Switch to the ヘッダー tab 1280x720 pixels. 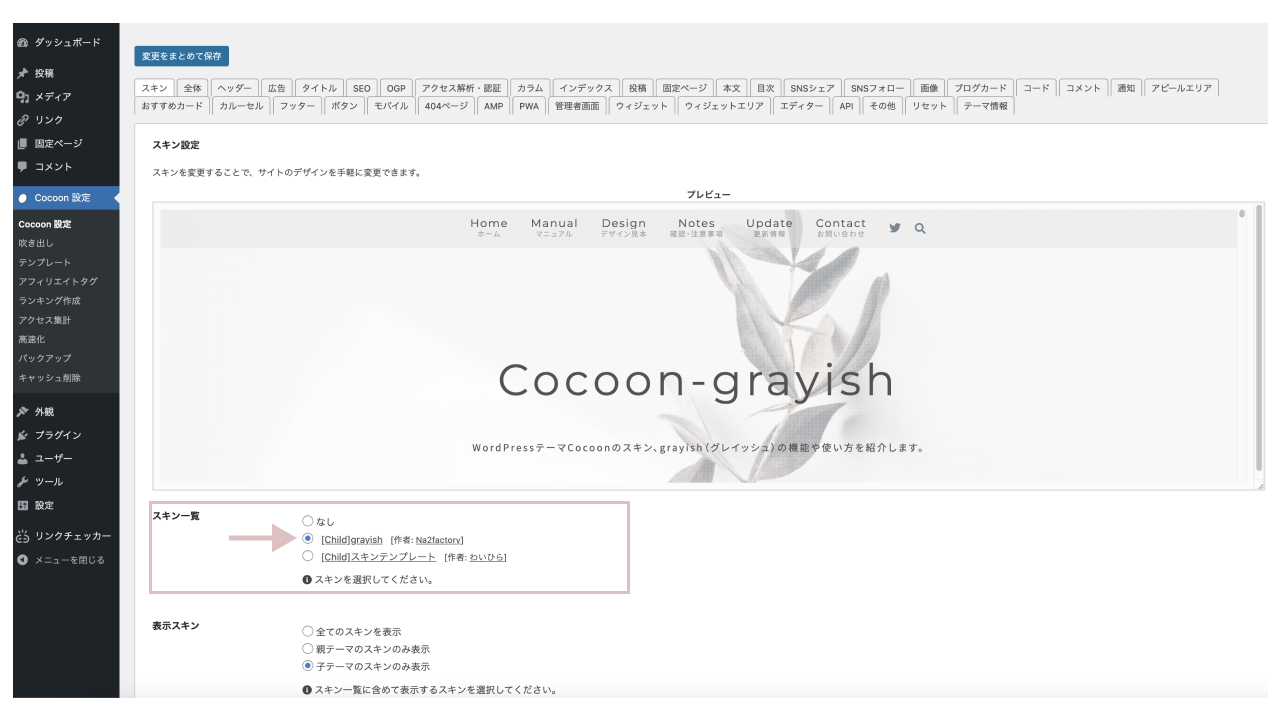pyautogui.click(x=235, y=88)
